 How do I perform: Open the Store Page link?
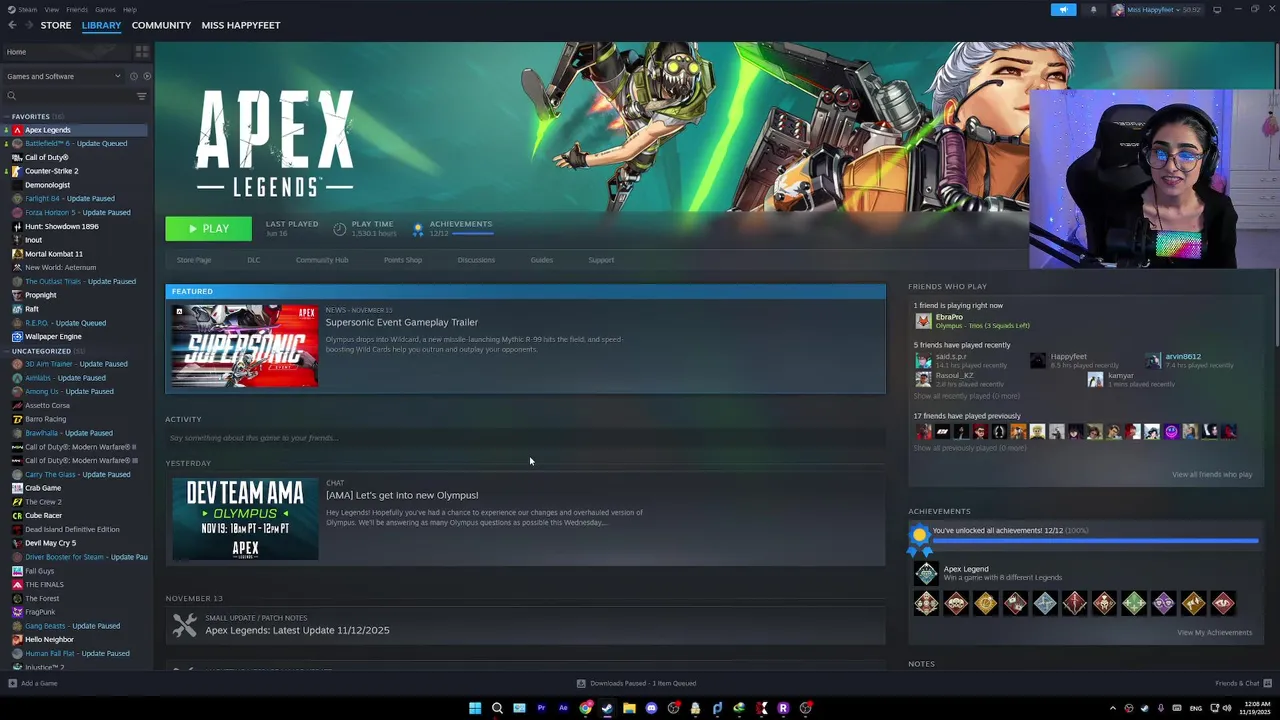tap(194, 260)
